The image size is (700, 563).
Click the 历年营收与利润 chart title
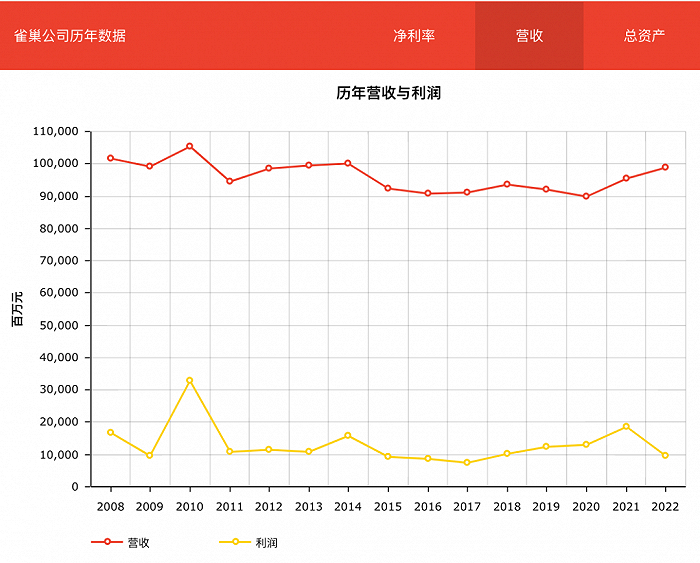388,93
